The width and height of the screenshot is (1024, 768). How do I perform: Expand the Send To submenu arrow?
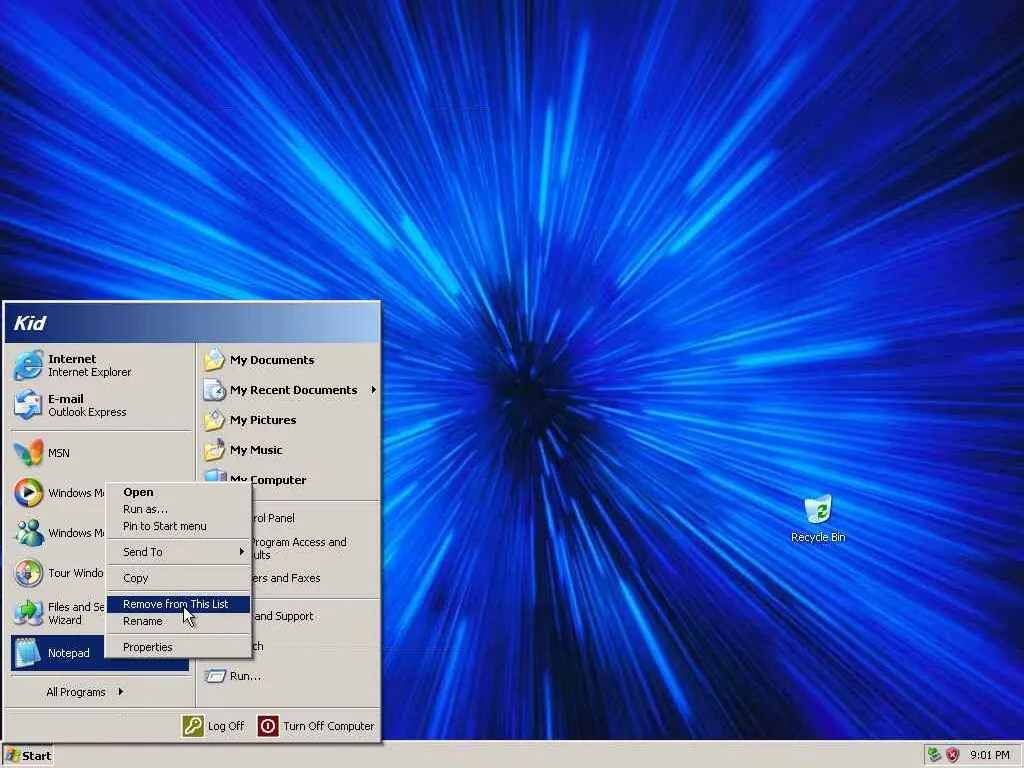[x=242, y=552]
